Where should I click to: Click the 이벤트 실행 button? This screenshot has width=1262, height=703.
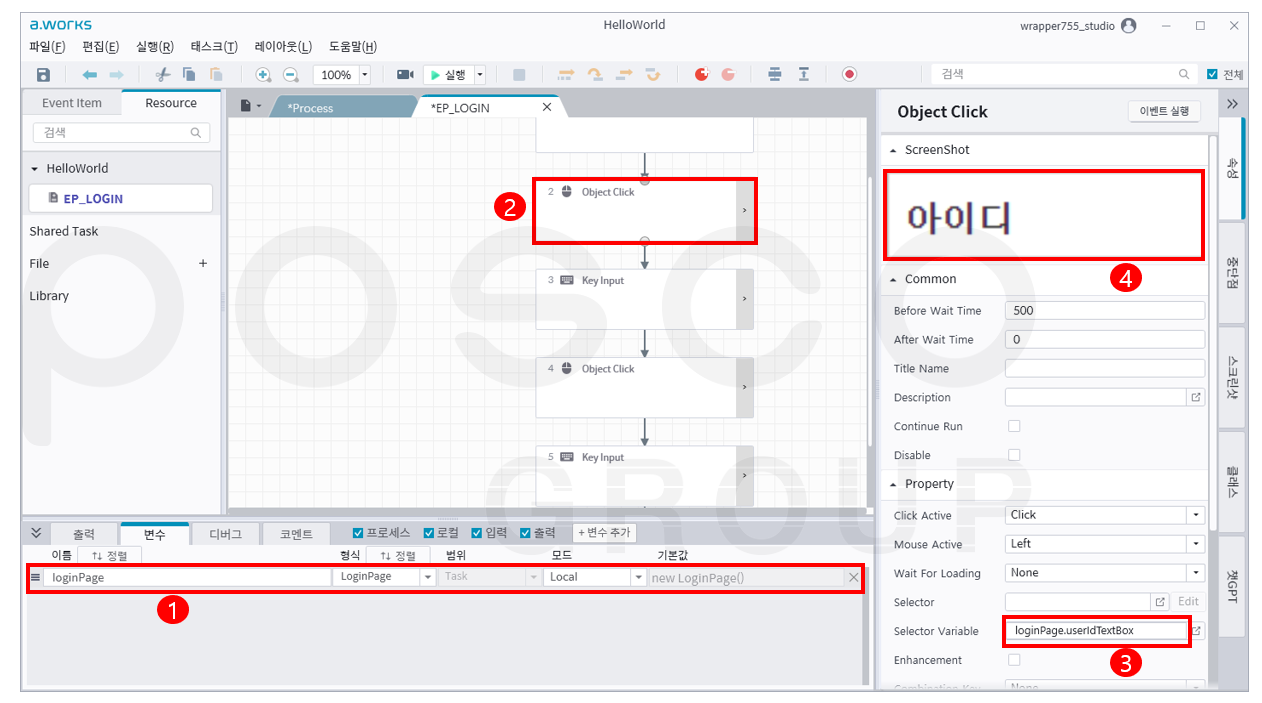1164,111
